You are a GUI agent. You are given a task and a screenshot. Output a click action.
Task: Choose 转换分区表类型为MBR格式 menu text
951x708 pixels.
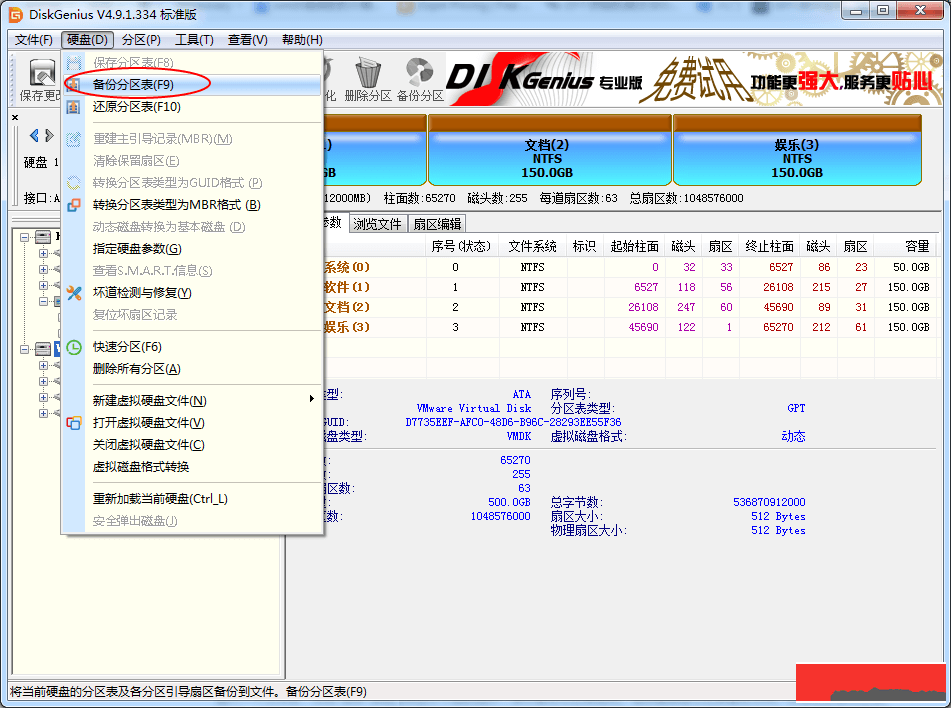tap(176, 205)
